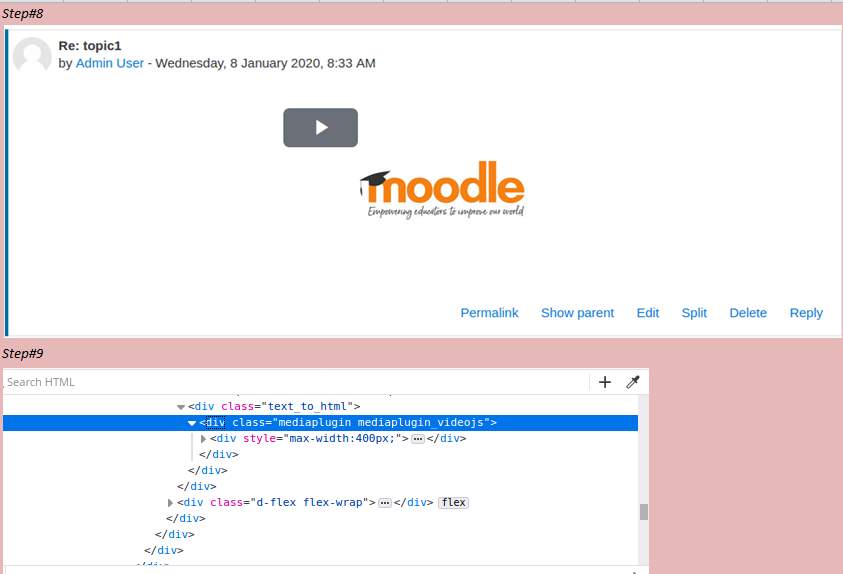Open the Admin User profile link
843x574 pixels.
click(110, 63)
